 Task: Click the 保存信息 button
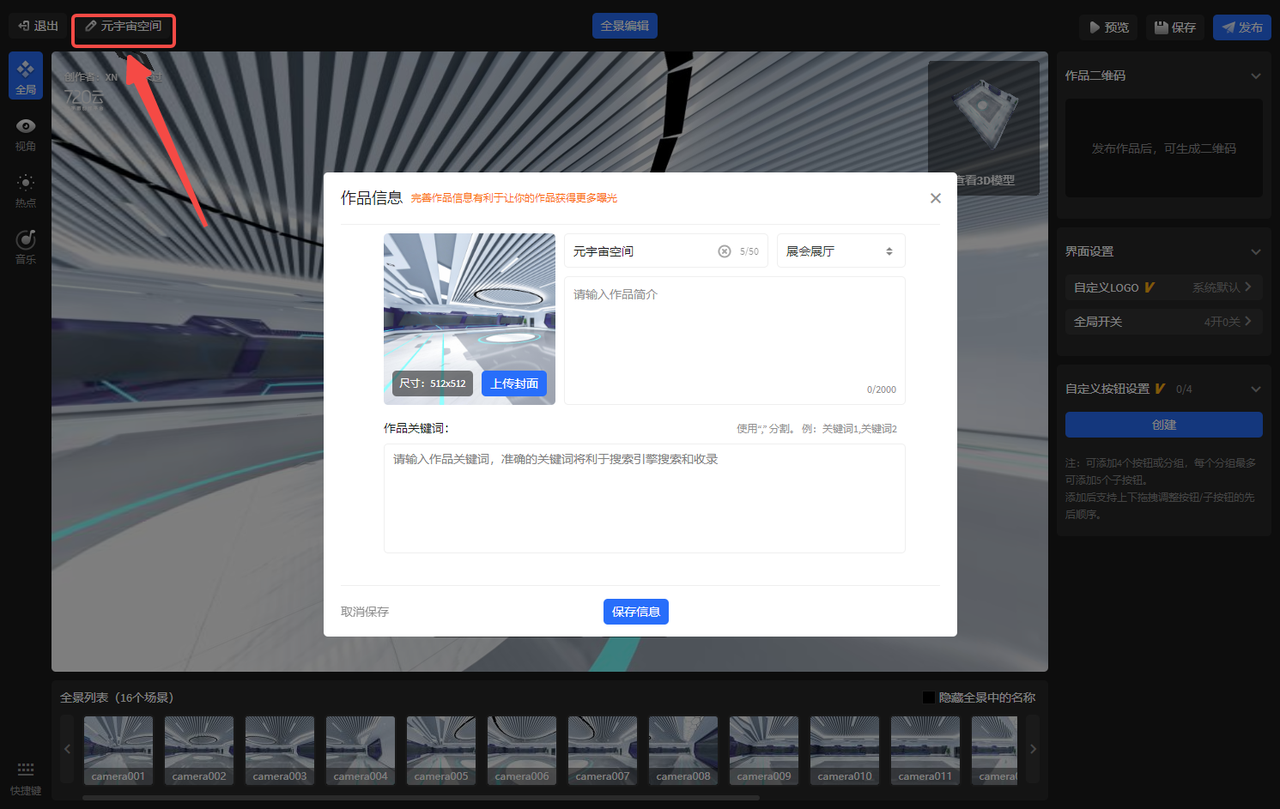pyautogui.click(x=635, y=611)
